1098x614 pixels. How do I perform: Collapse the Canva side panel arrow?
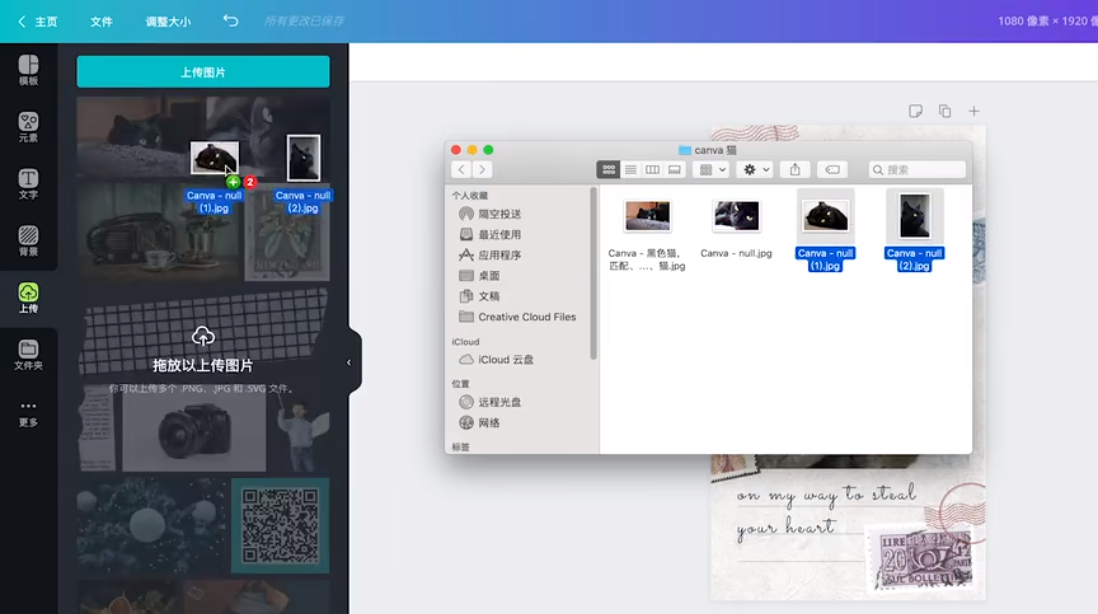pos(349,363)
